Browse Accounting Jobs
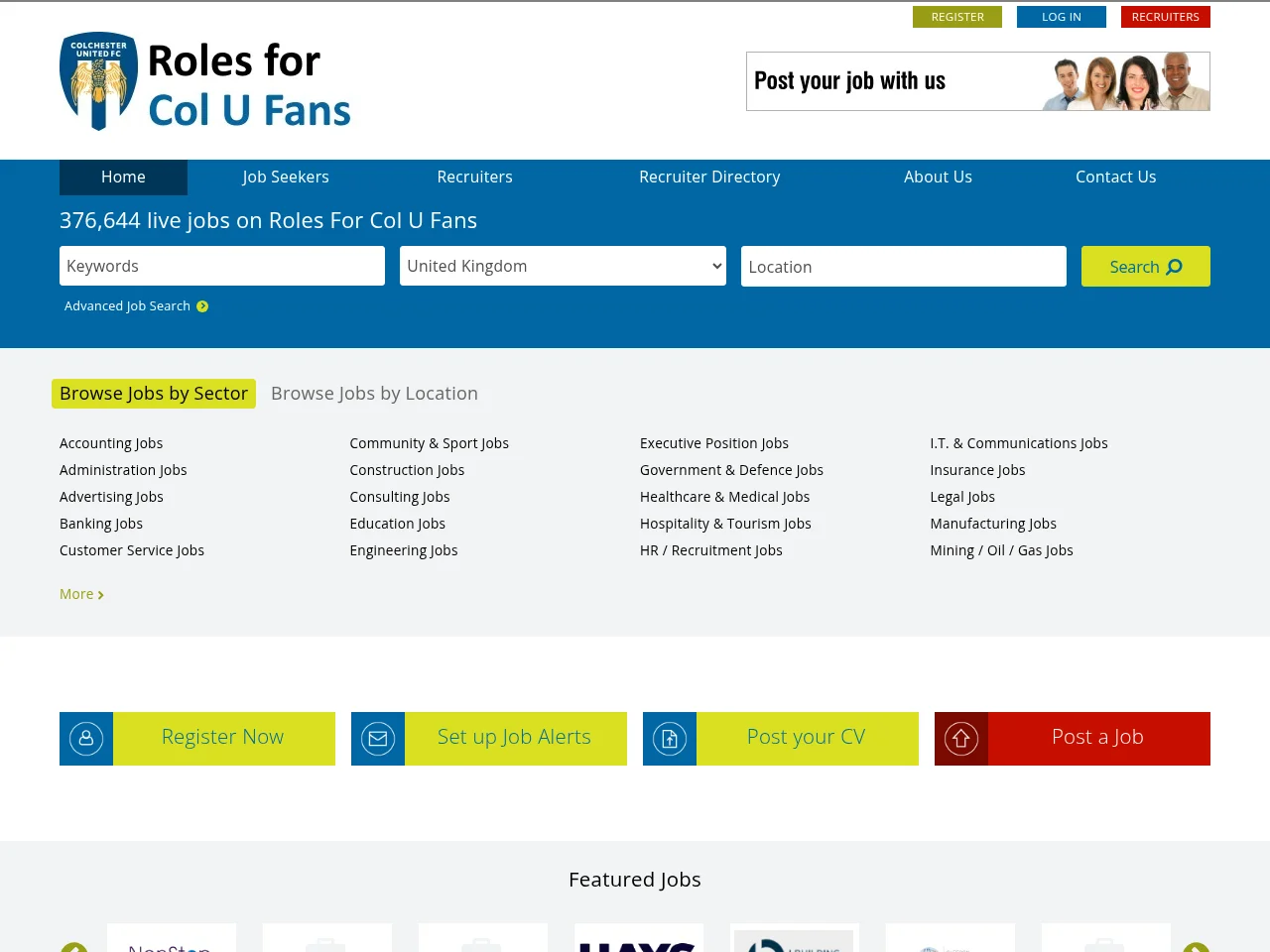 tap(111, 443)
